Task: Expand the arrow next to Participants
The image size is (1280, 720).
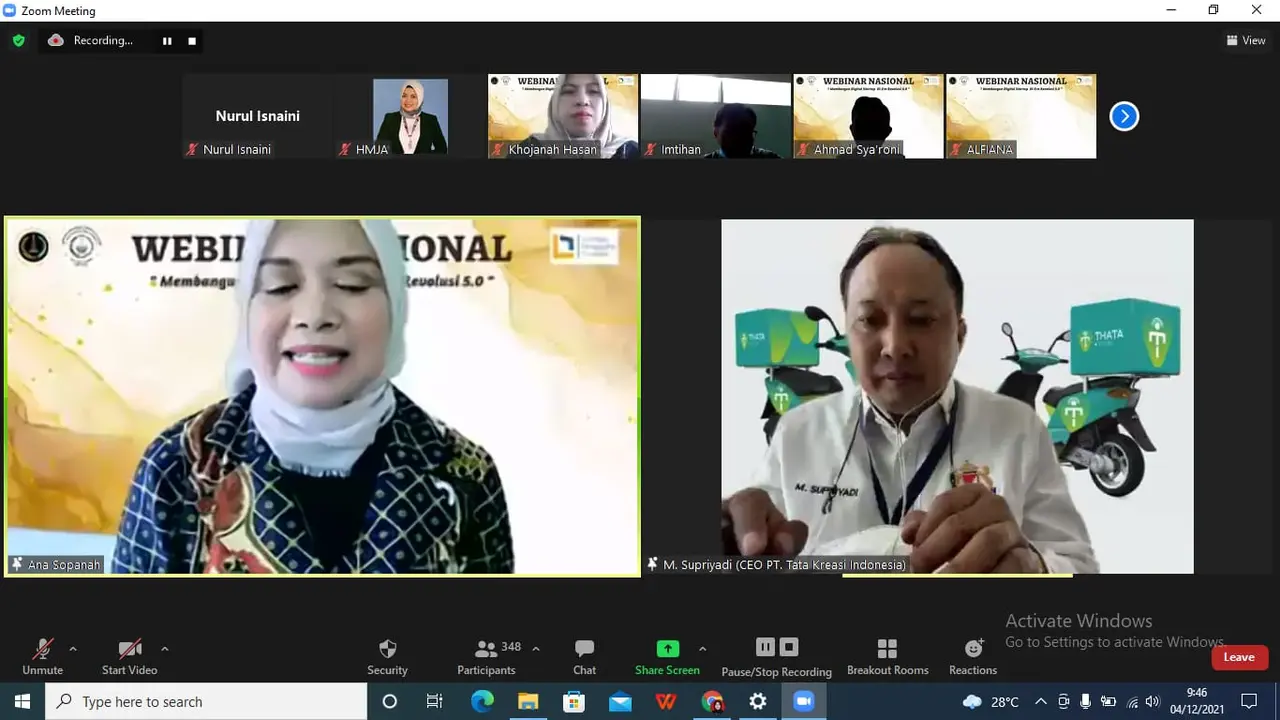Action: tap(536, 648)
